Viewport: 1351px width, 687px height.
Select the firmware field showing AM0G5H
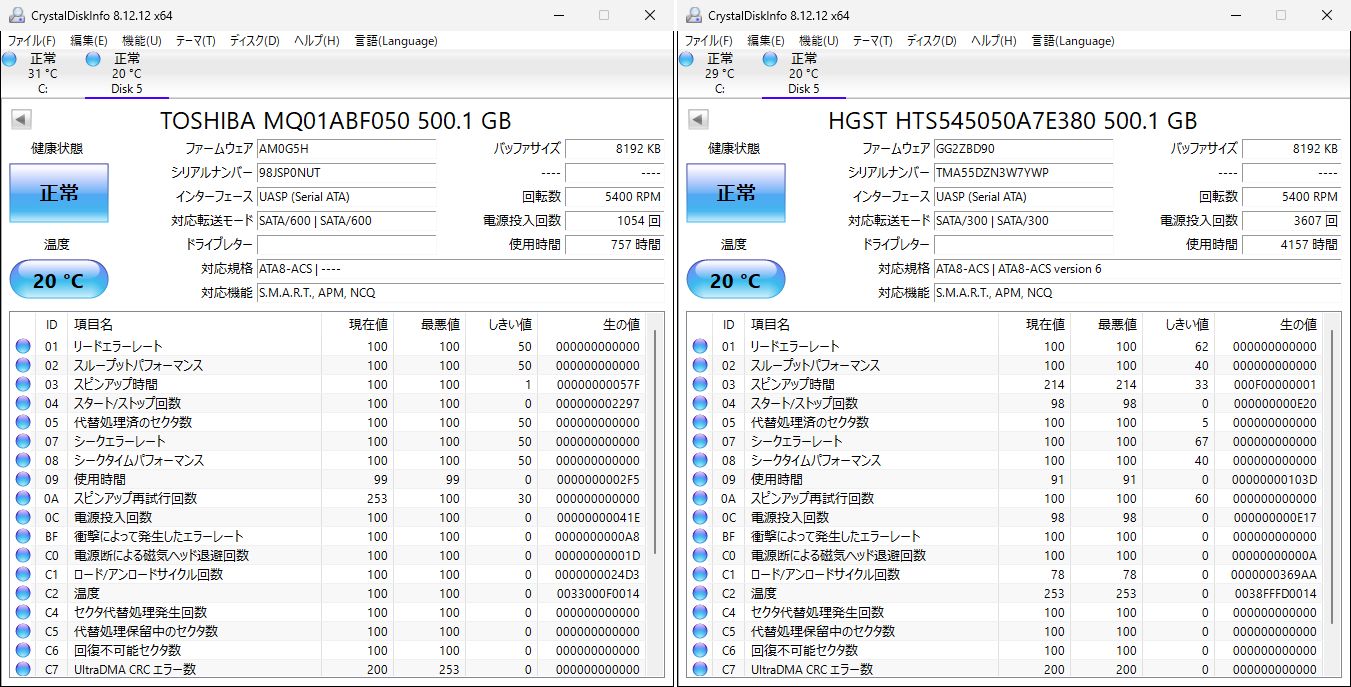click(x=347, y=148)
